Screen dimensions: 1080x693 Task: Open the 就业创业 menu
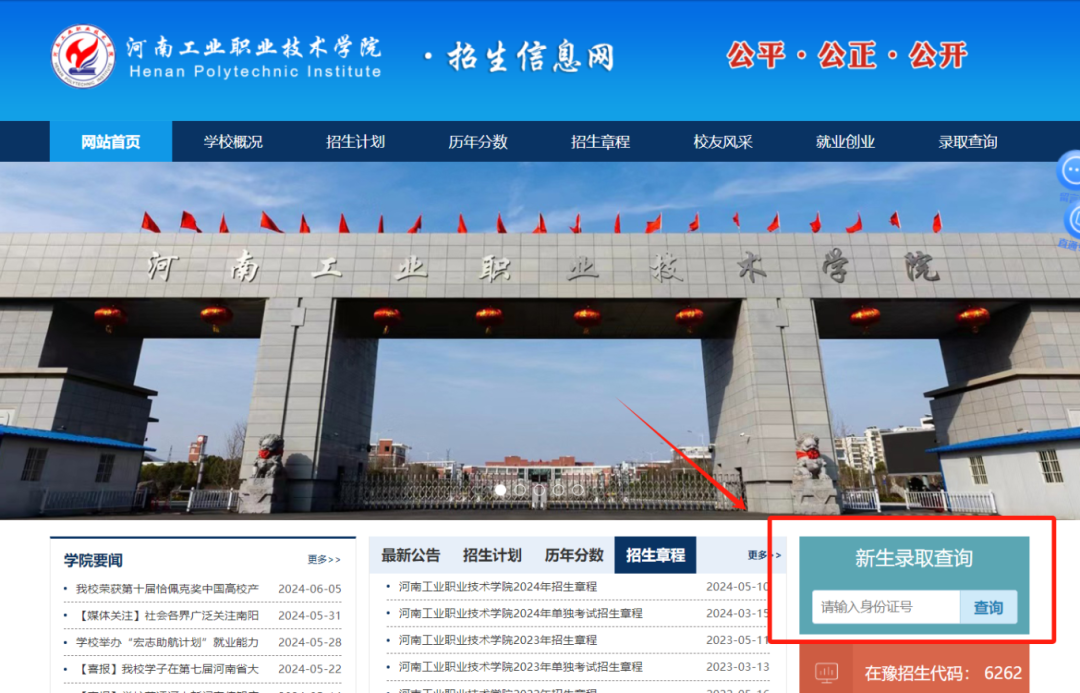[845, 141]
